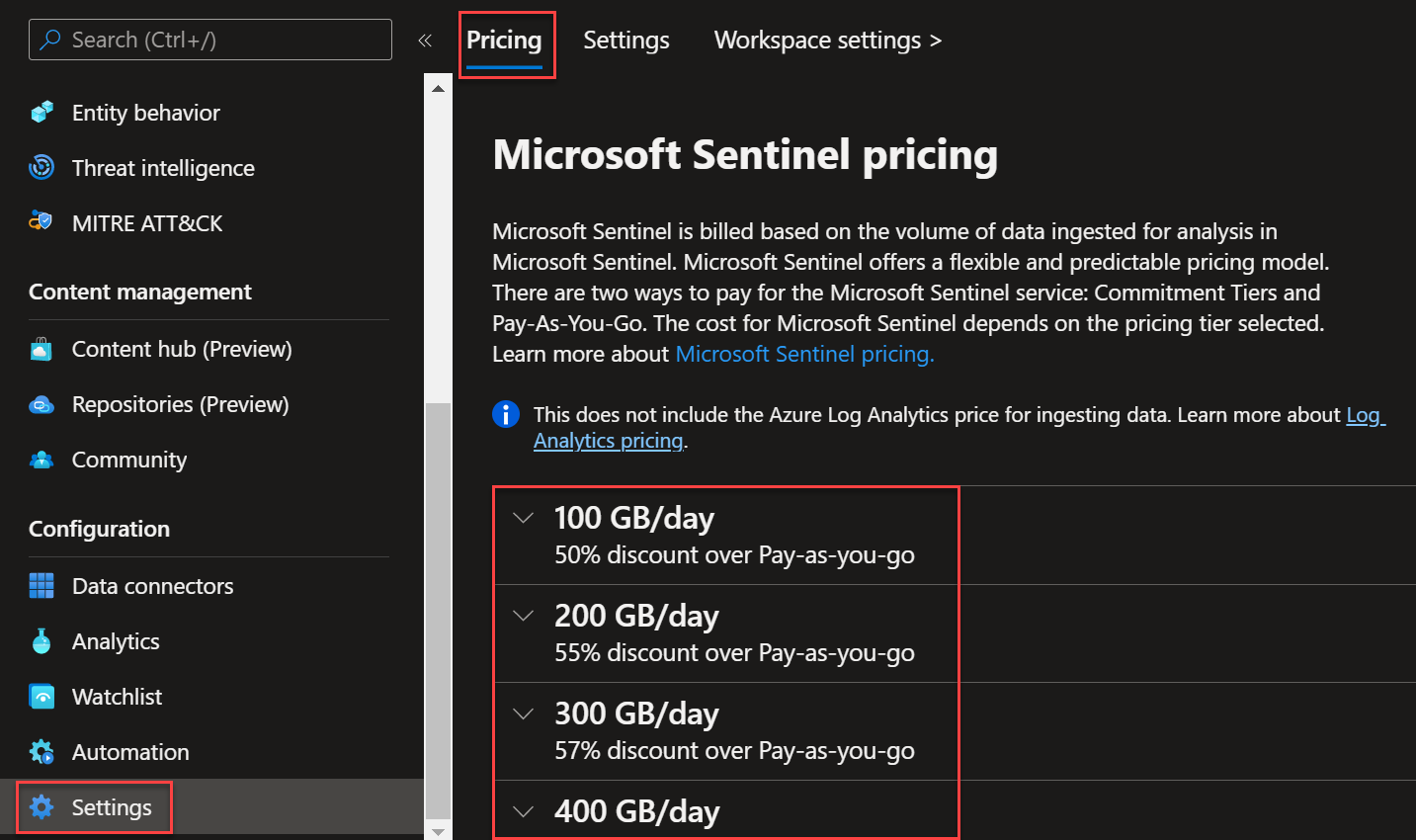Open the Entity behavior page

point(144,112)
